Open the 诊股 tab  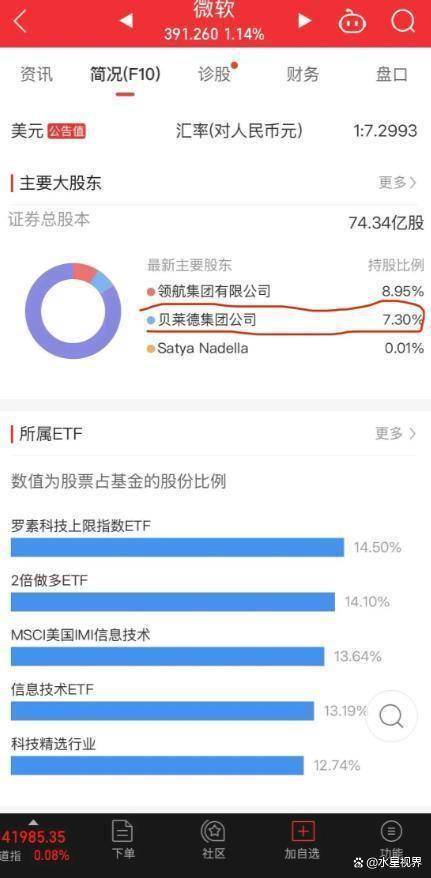click(215, 74)
